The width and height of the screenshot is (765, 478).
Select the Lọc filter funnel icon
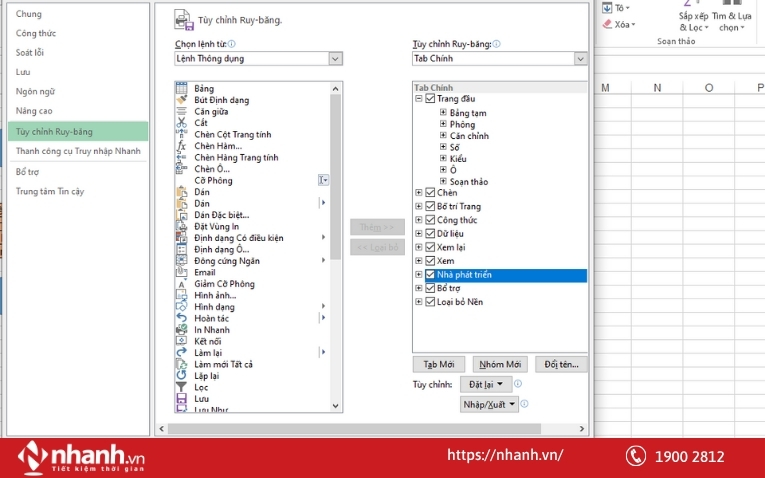click(x=181, y=387)
